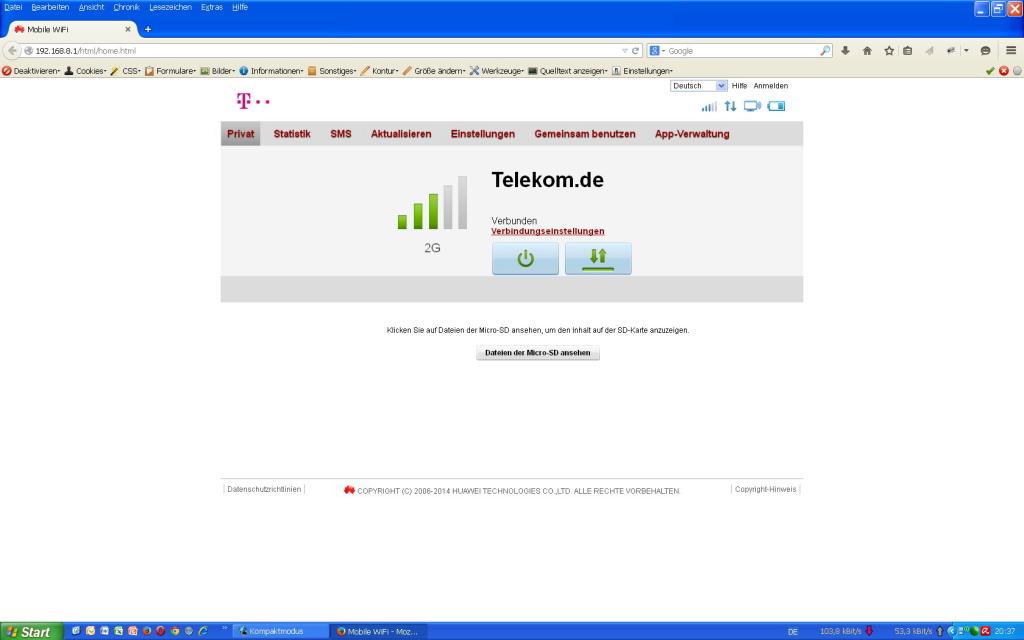The height and width of the screenshot is (640, 1024).
Task: Open the SMS tab
Action: [x=341, y=133]
